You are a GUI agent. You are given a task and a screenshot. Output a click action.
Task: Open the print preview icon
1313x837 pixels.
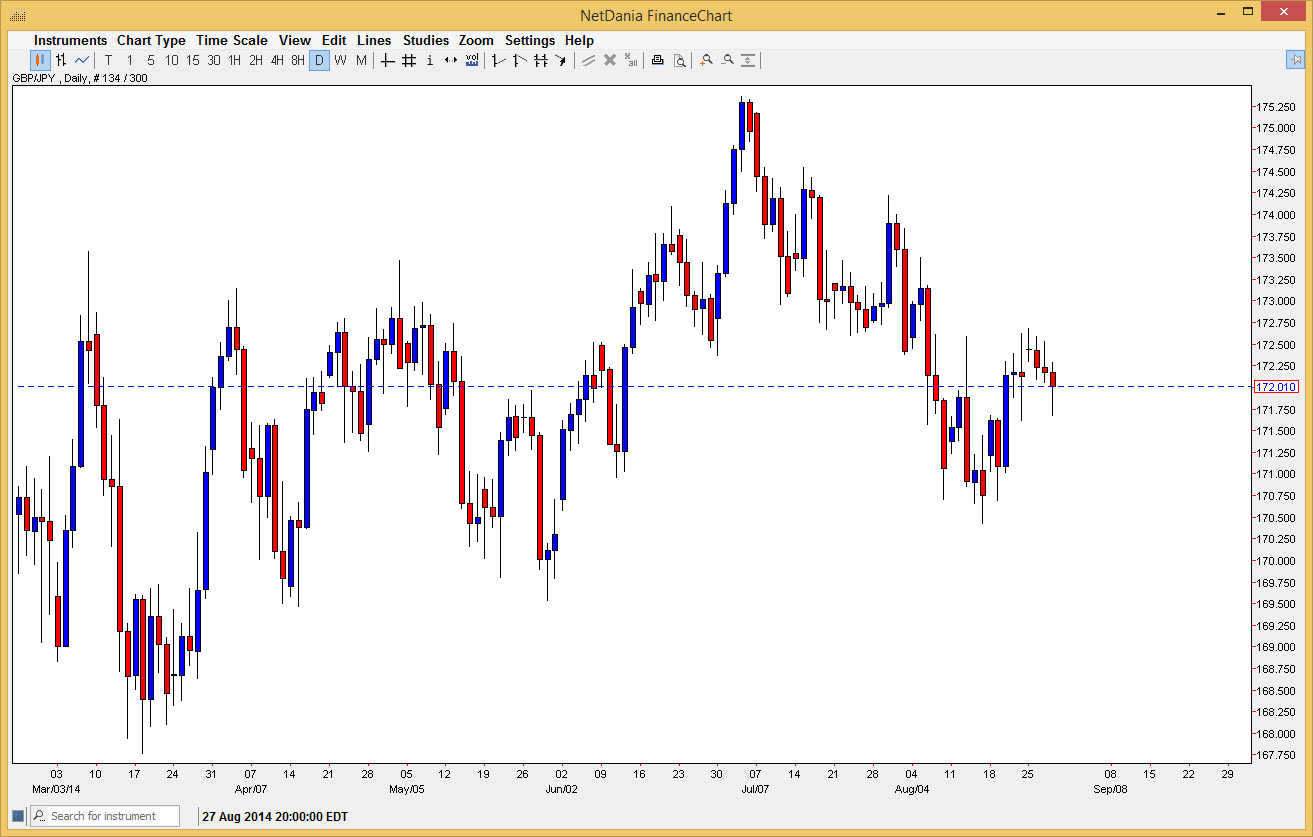[679, 61]
